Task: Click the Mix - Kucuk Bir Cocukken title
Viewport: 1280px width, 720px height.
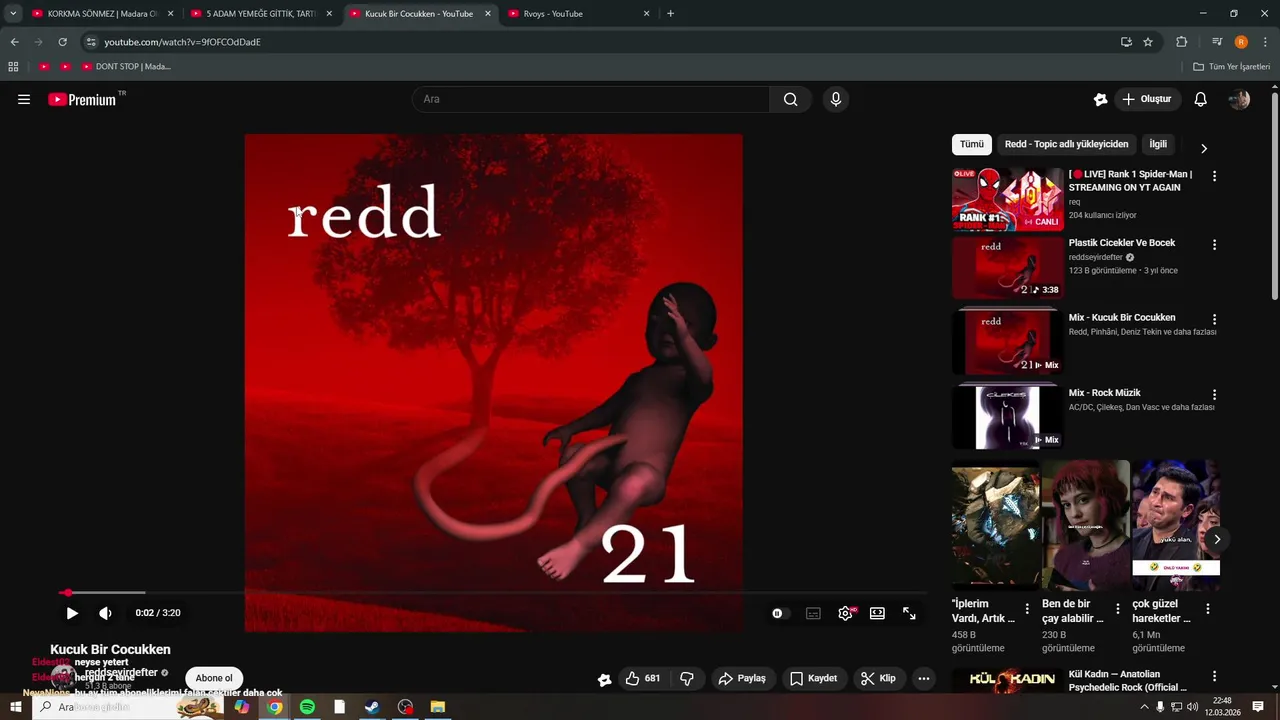Action: pos(1122,318)
